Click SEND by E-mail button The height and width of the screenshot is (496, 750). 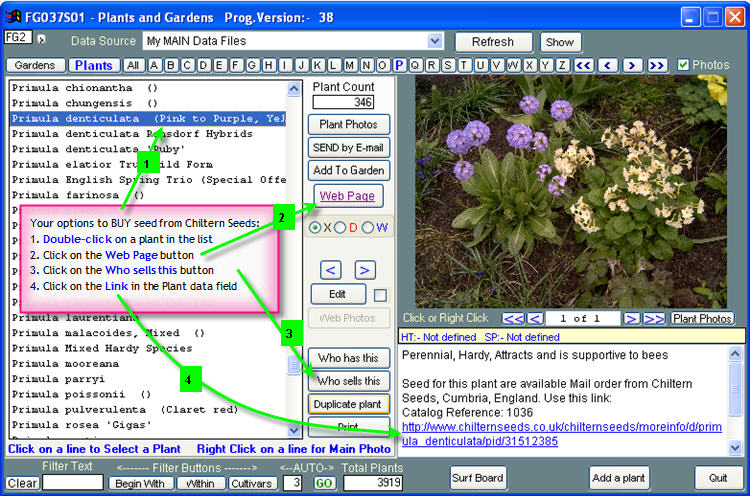349,147
